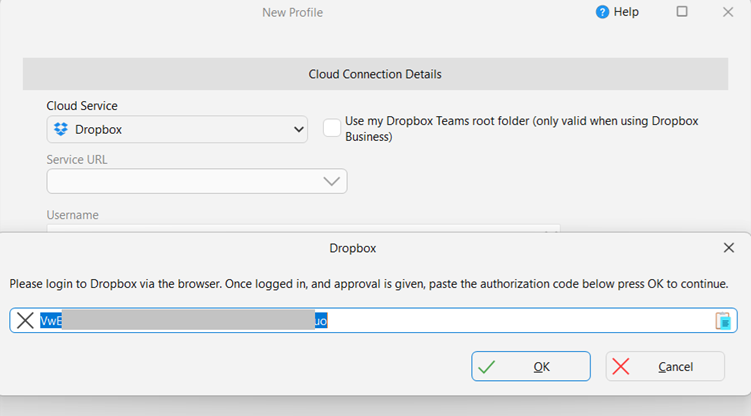Viewport: 751px width, 416px height.
Task: Enable Use my Dropbox Teams root folder
Action: tap(331, 128)
